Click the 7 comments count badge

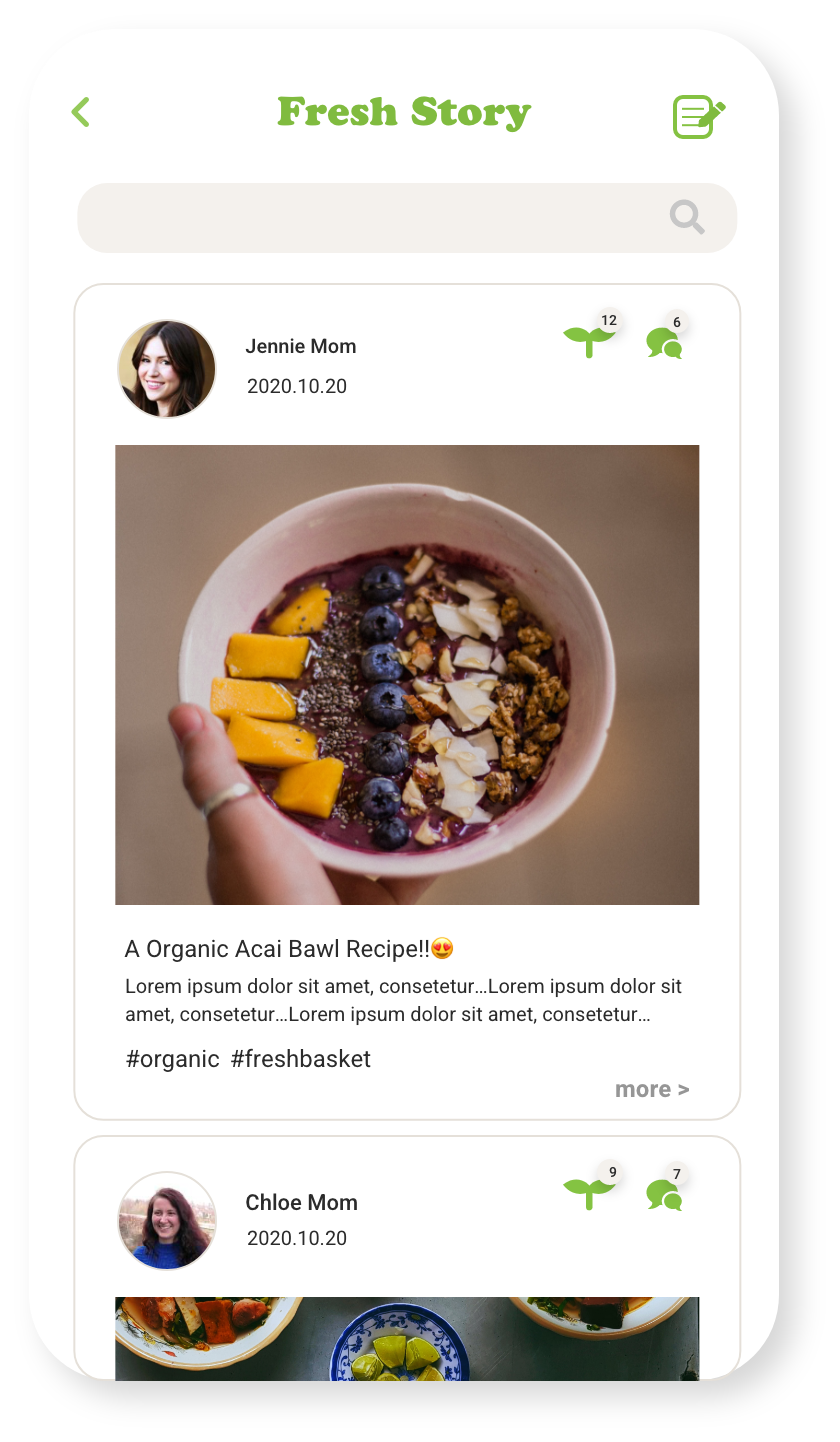(677, 1174)
